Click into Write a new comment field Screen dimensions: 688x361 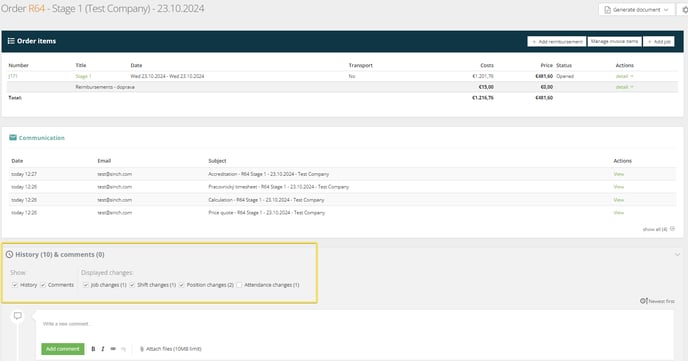tap(355, 324)
